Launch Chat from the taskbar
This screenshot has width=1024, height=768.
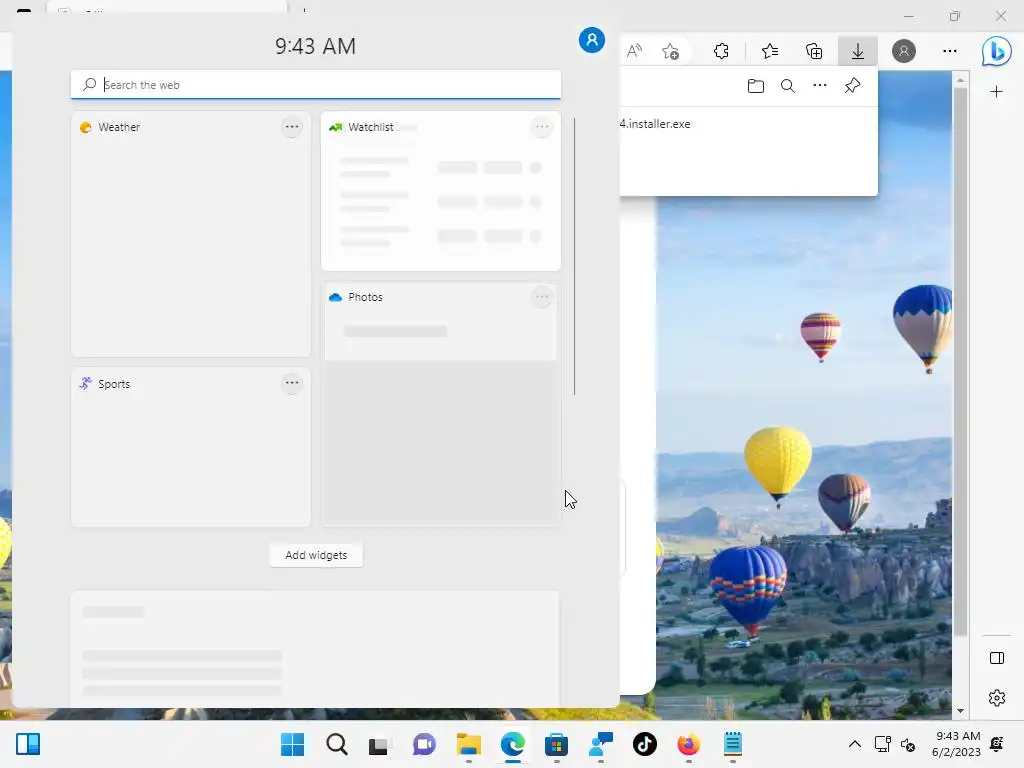tap(424, 744)
